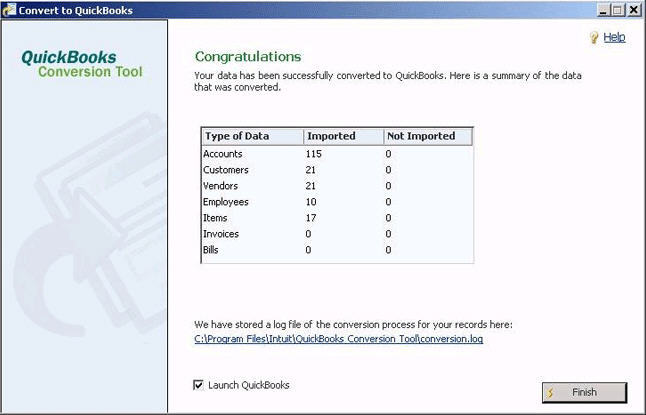Viewport: 646px width, 415px height.
Task: Click the QuickBooks Conversion Tool logo
Action: point(82,64)
